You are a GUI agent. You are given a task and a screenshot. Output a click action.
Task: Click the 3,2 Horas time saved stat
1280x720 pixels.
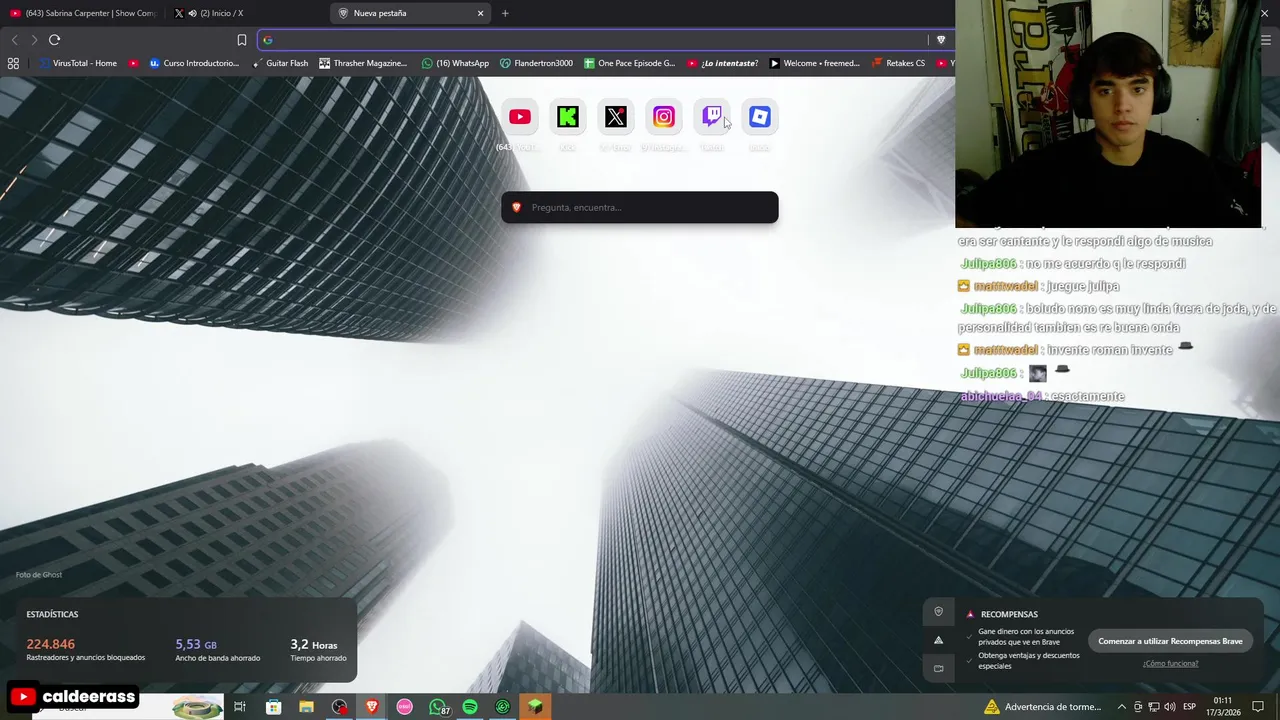click(x=318, y=649)
